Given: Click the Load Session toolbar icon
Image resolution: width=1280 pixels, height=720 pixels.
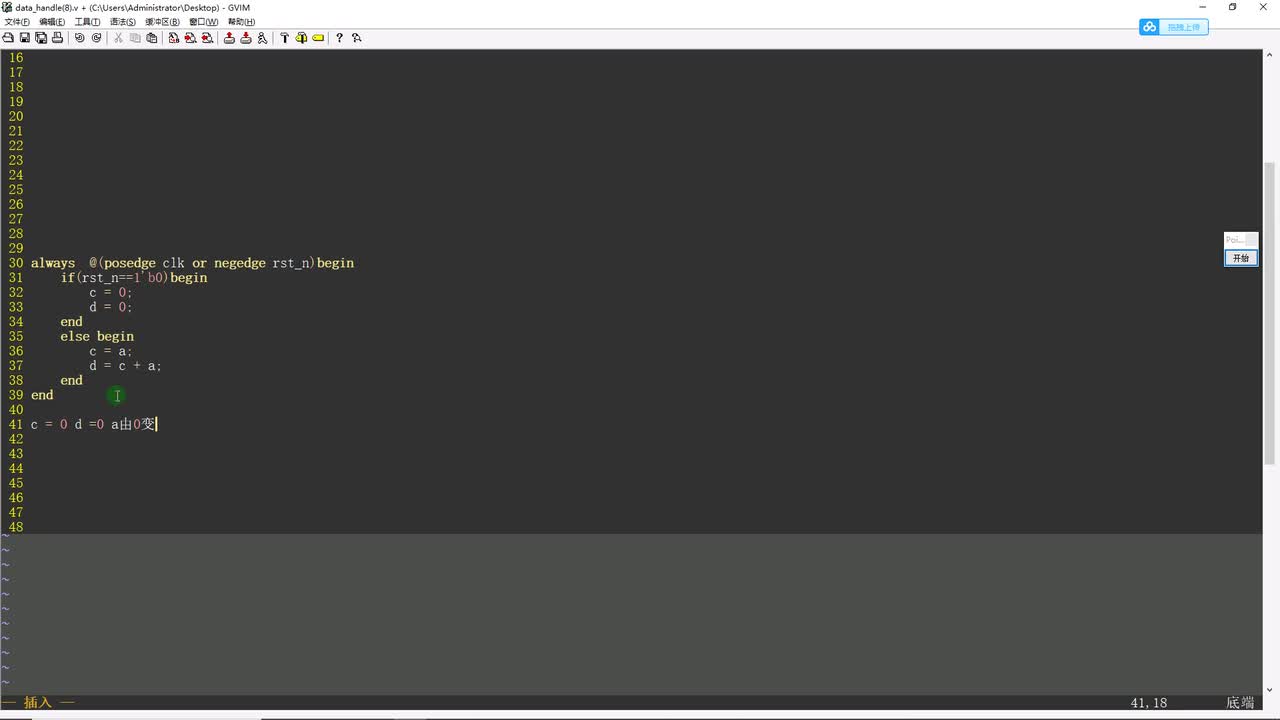Looking at the screenshot, I should [229, 38].
